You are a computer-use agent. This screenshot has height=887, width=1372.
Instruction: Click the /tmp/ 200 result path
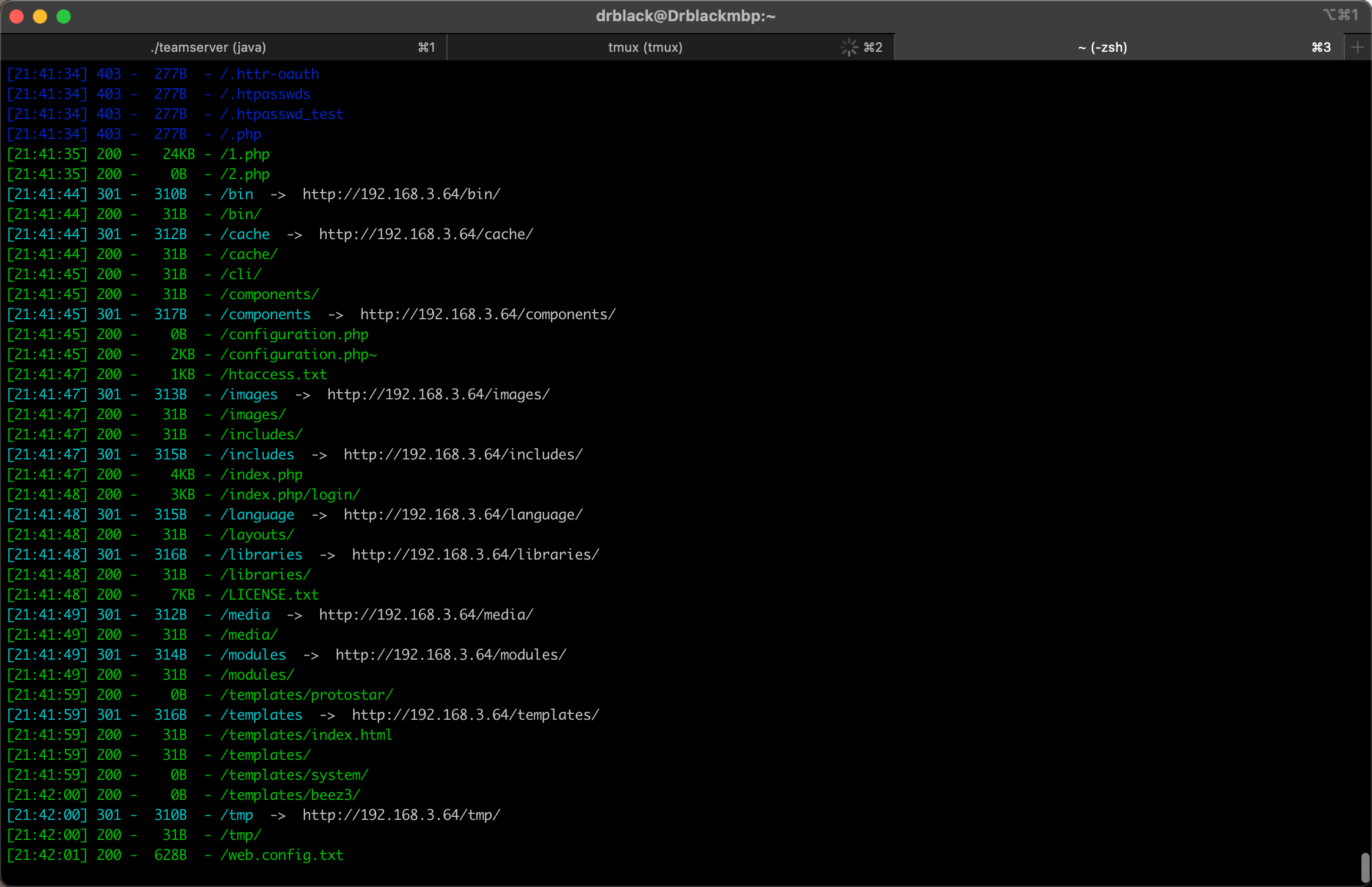point(241,835)
